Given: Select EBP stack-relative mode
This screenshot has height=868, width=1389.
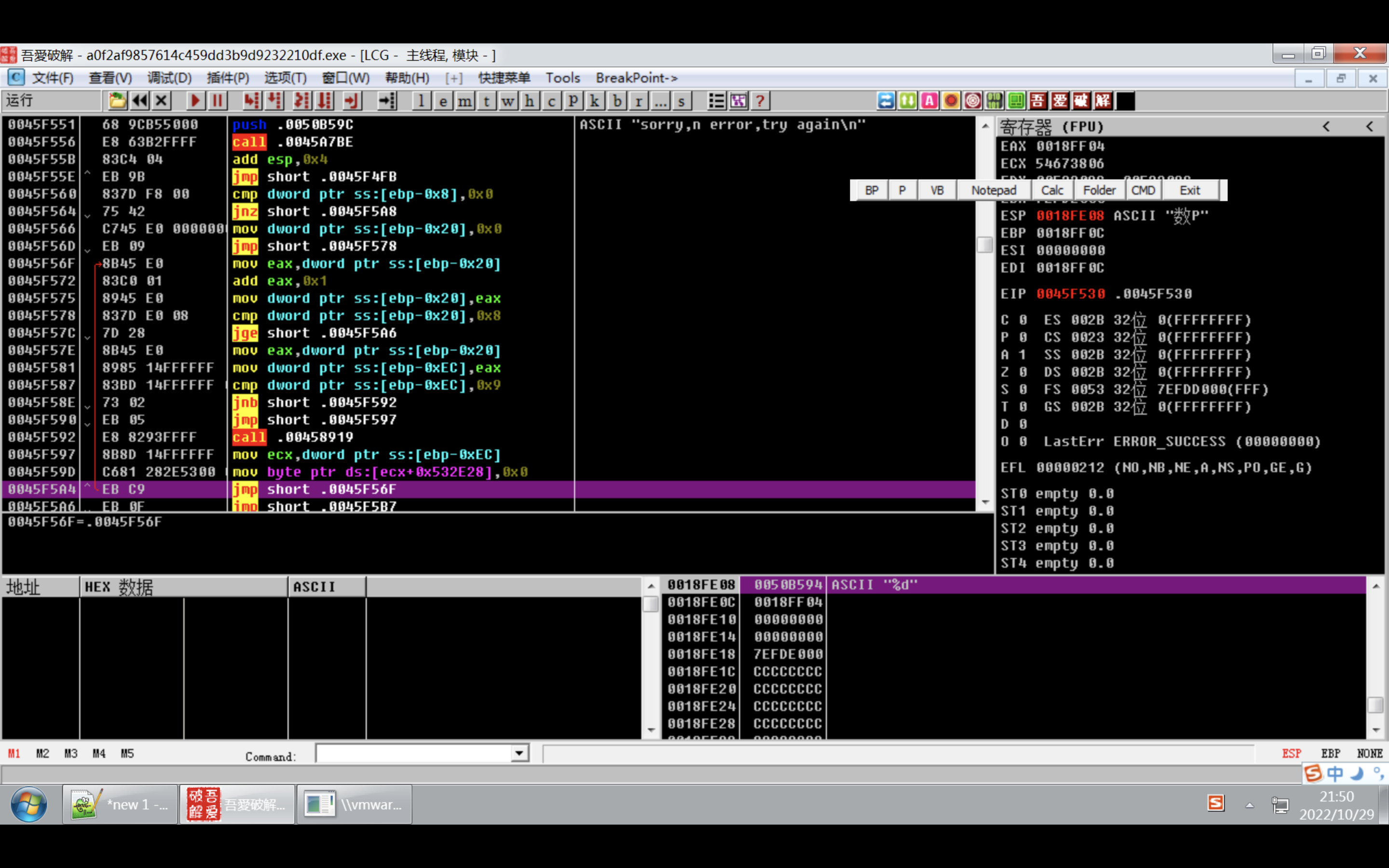Looking at the screenshot, I should [x=1331, y=753].
